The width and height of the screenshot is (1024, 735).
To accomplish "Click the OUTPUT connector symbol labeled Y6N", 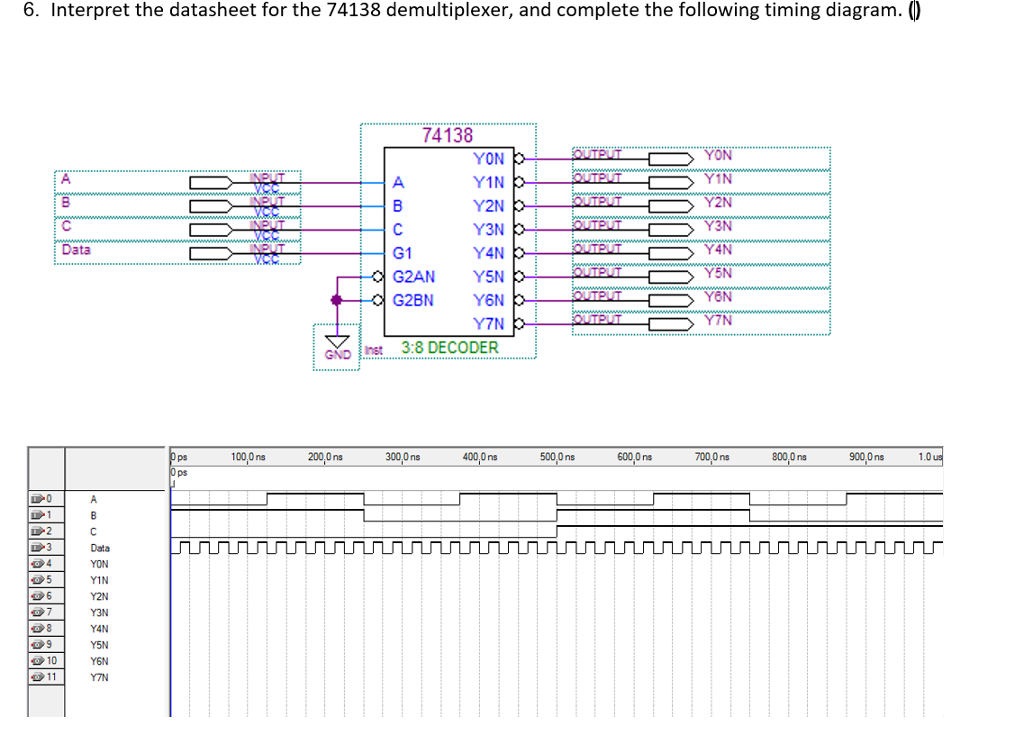I will point(669,298).
